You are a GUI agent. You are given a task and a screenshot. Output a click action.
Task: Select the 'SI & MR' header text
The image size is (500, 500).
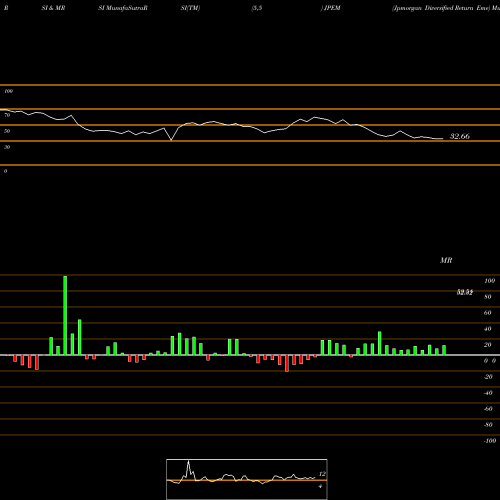[53, 8]
